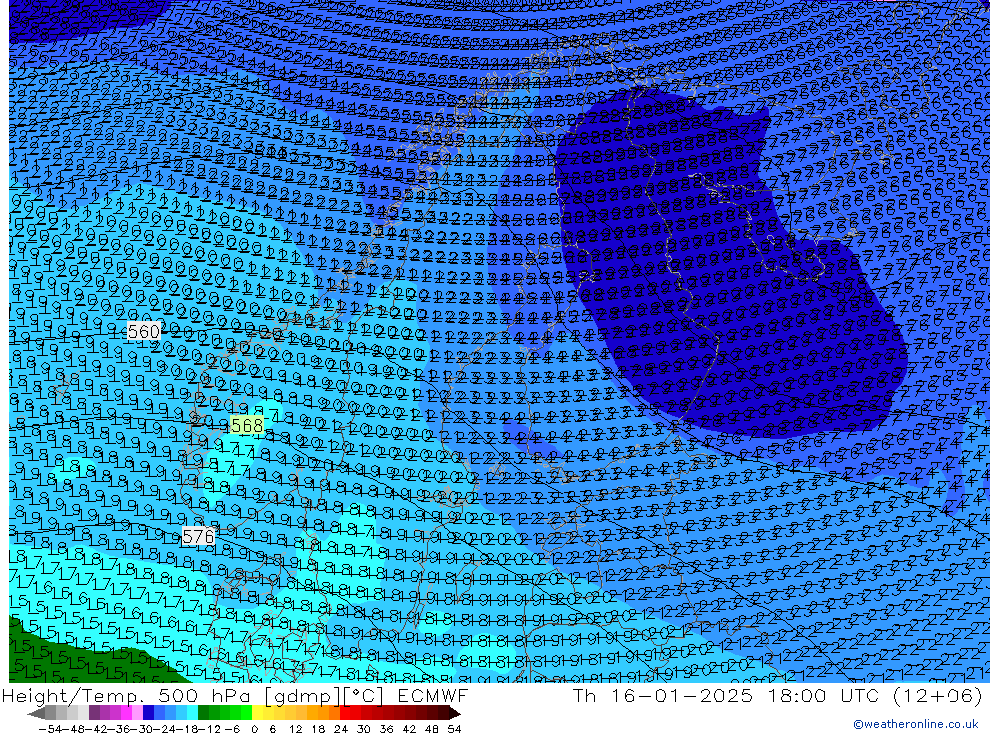Click the 16-01-2025 date text
This screenshot has width=1000, height=733.
tap(682, 695)
